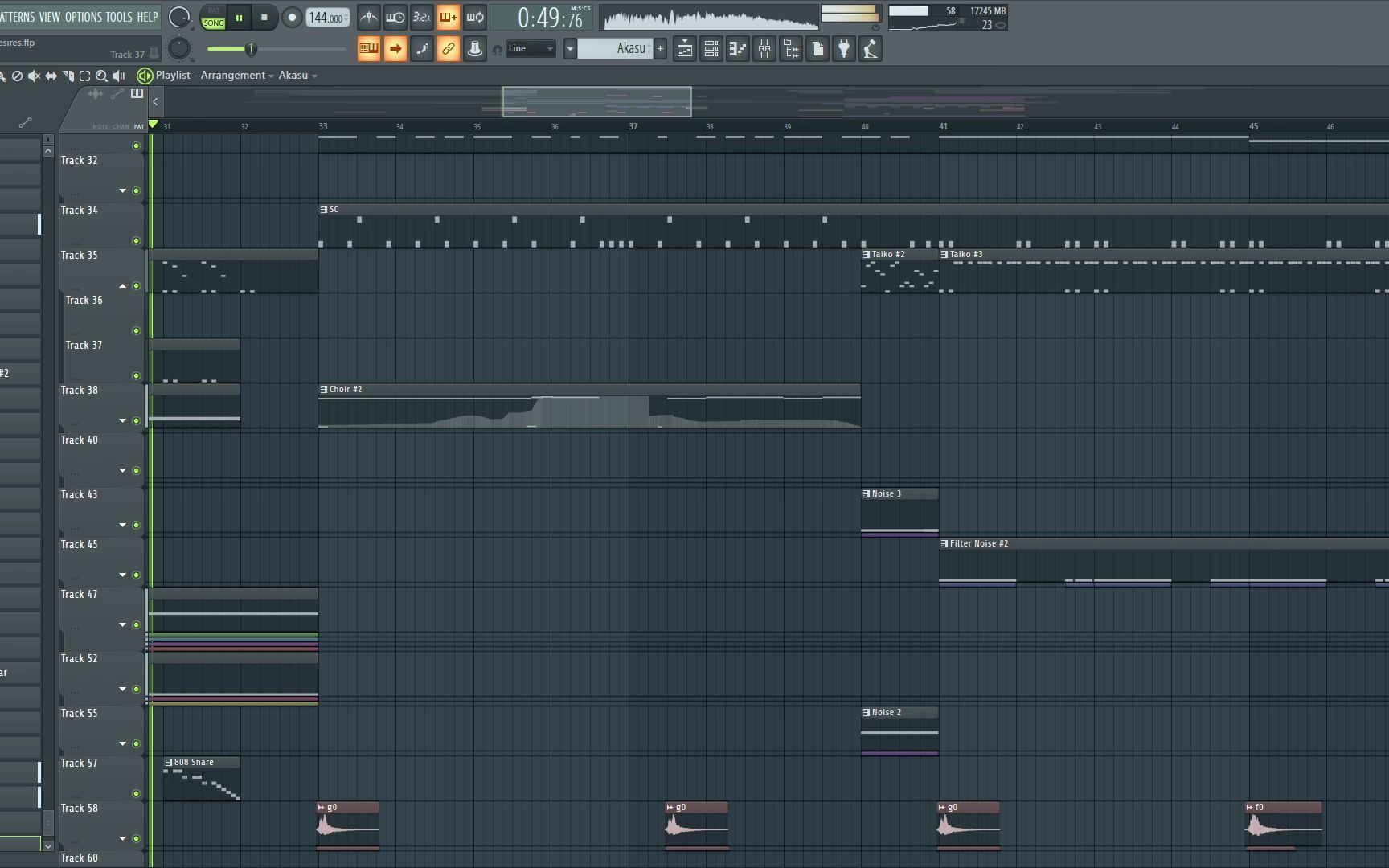Pause playback with the pause button
The height and width of the screenshot is (868, 1389).
239,18
